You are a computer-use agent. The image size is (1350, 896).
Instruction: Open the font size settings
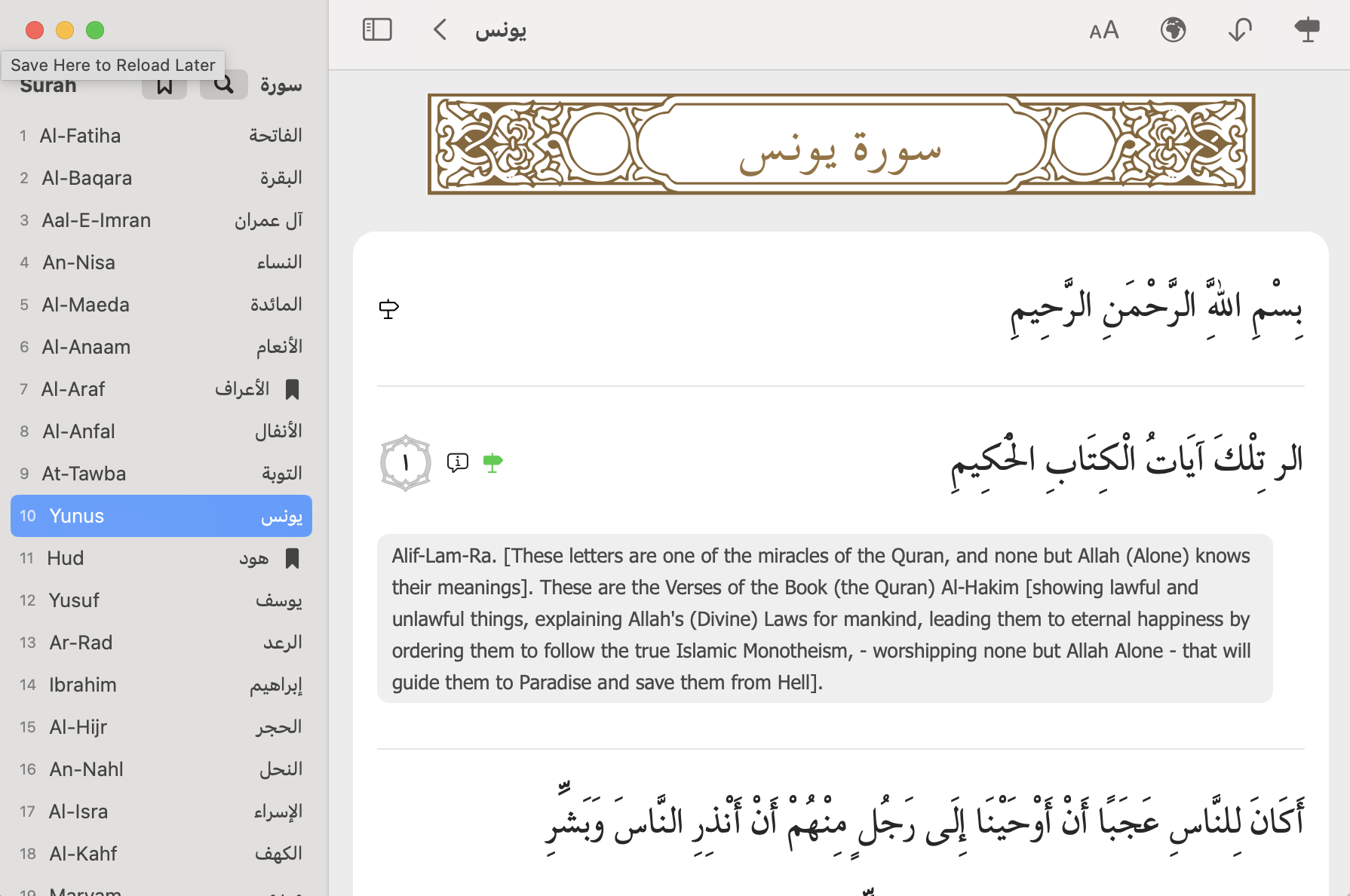pos(1103,30)
